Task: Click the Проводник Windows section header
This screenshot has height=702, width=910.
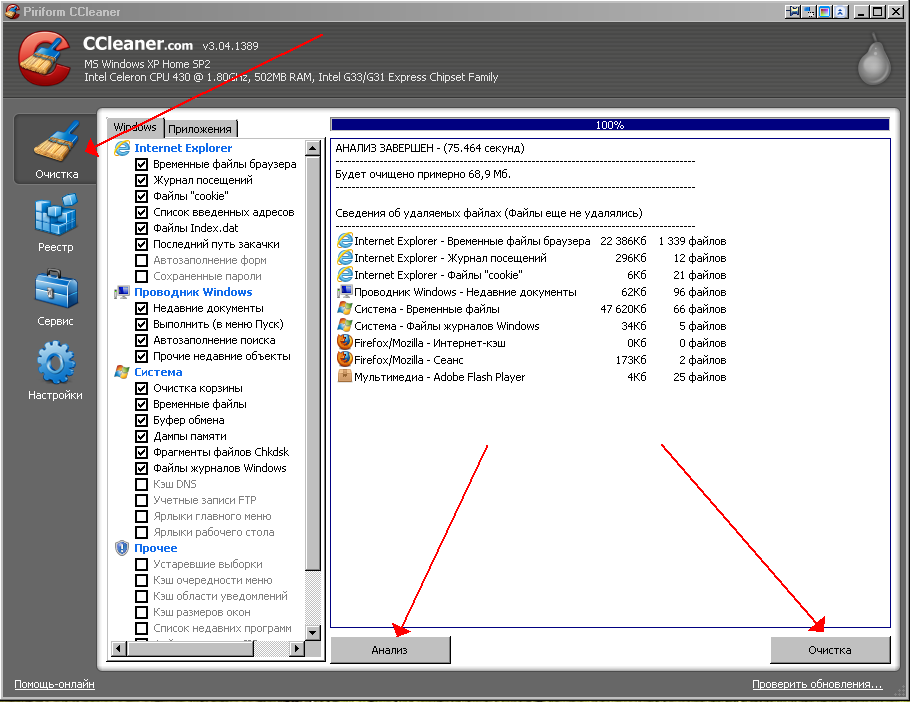Action: (193, 292)
